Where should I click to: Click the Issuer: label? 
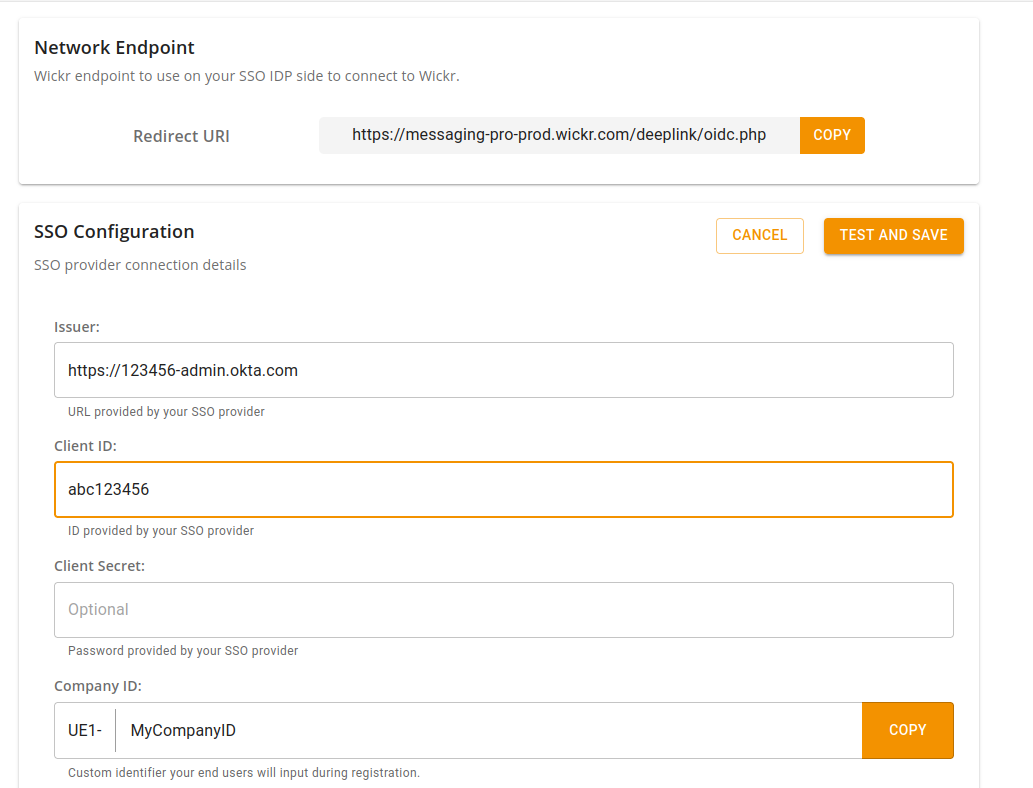tap(76, 327)
